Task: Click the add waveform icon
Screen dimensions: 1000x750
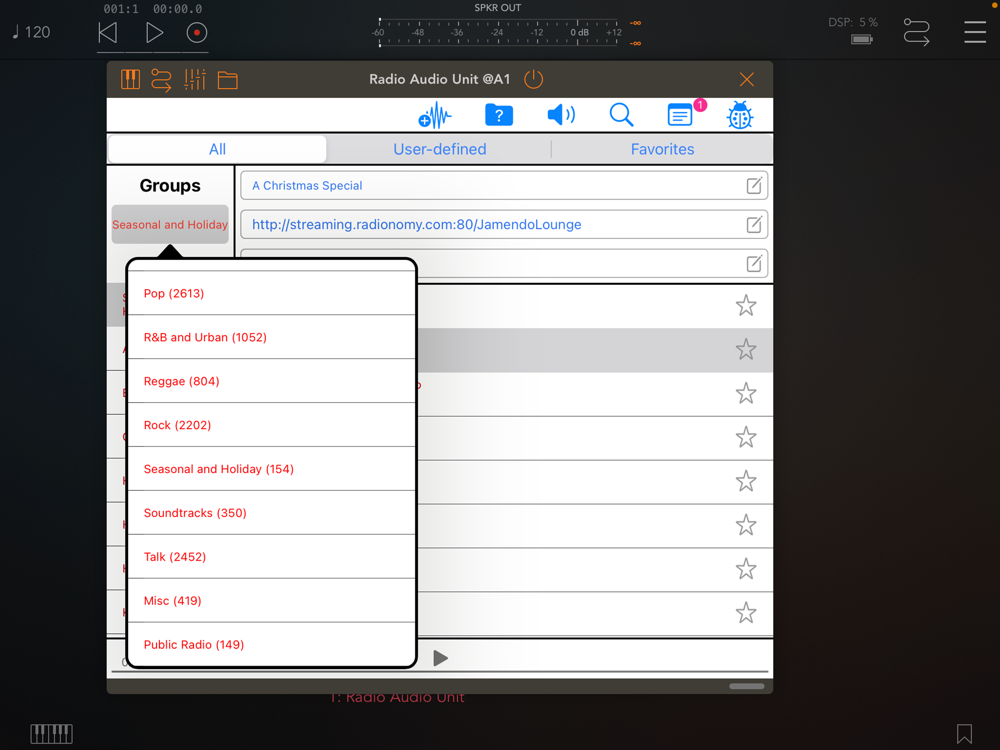Action: (434, 116)
